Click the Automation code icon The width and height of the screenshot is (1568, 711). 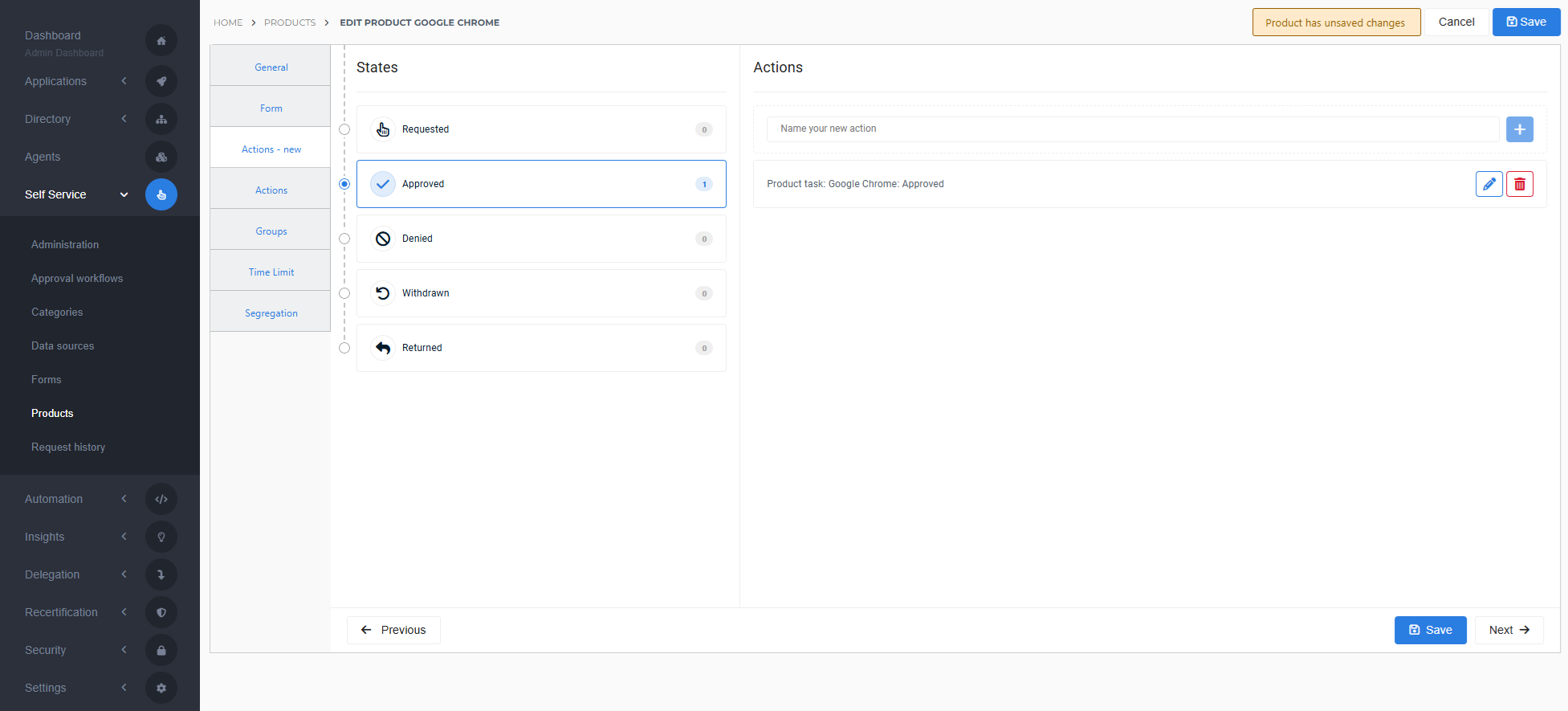click(x=161, y=499)
